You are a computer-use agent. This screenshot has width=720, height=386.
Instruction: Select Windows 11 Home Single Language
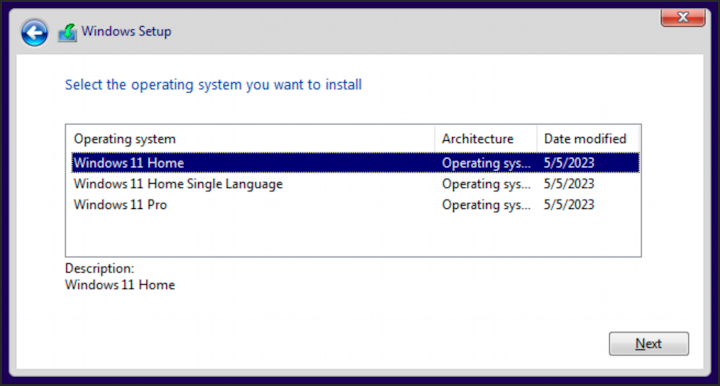(x=355, y=184)
